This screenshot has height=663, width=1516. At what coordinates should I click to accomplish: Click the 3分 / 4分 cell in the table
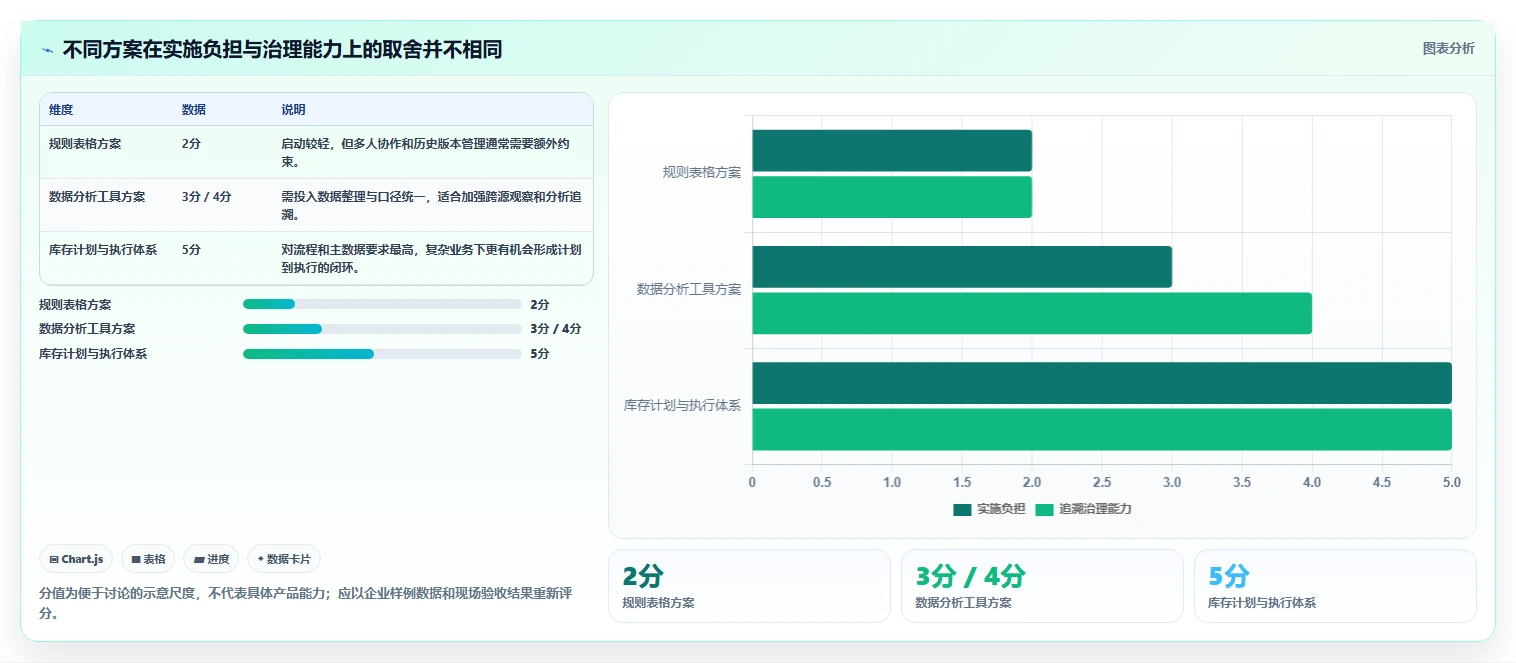point(207,196)
